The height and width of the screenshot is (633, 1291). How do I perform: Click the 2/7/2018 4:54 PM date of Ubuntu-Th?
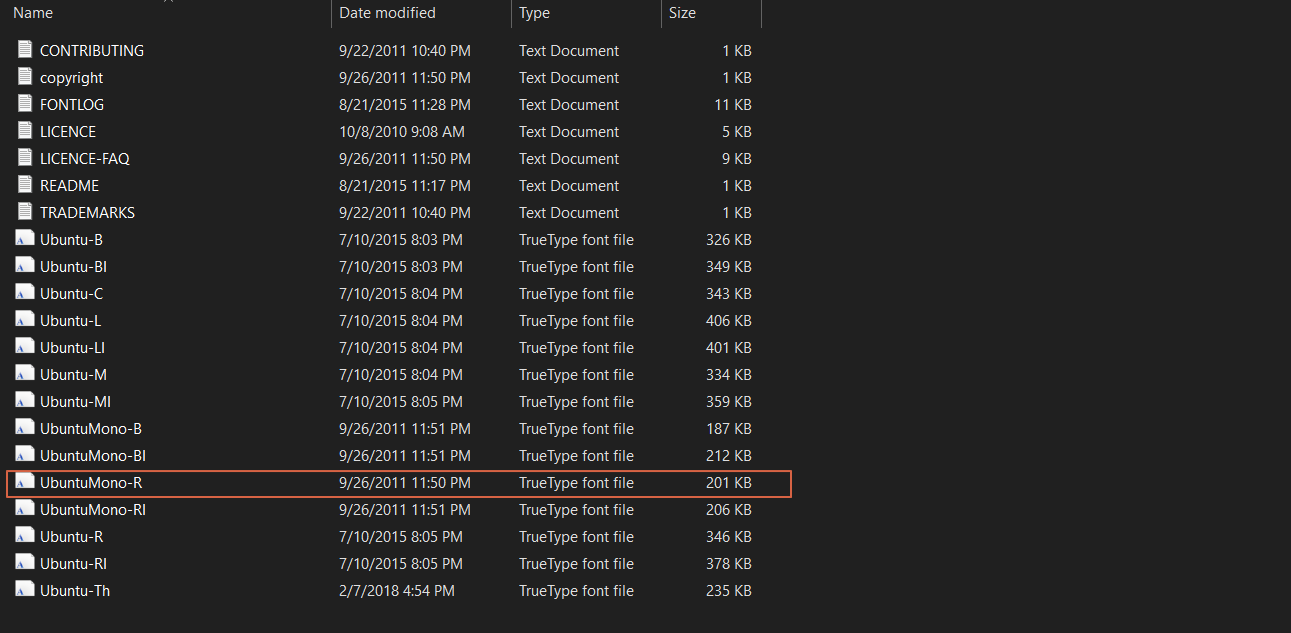(x=397, y=590)
